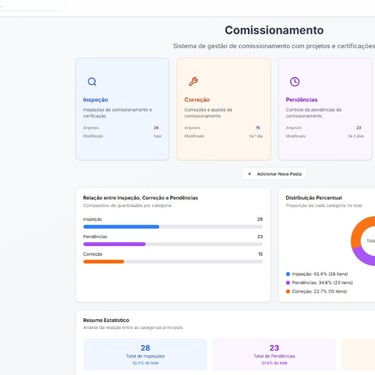Click the Adicionar Nova Pasta button
The image size is (375, 375).
pyautogui.click(x=274, y=174)
